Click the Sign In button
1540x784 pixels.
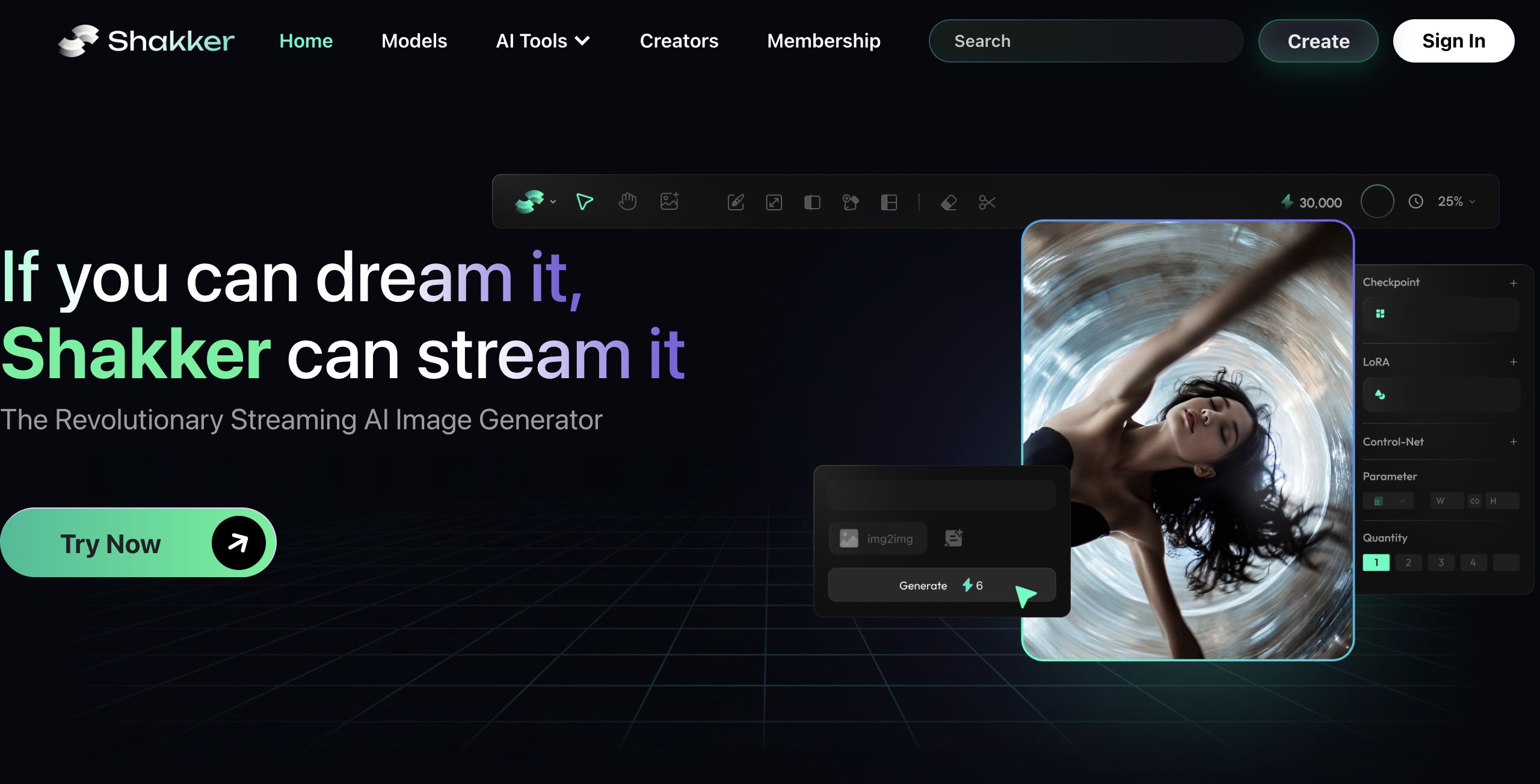1453,41
